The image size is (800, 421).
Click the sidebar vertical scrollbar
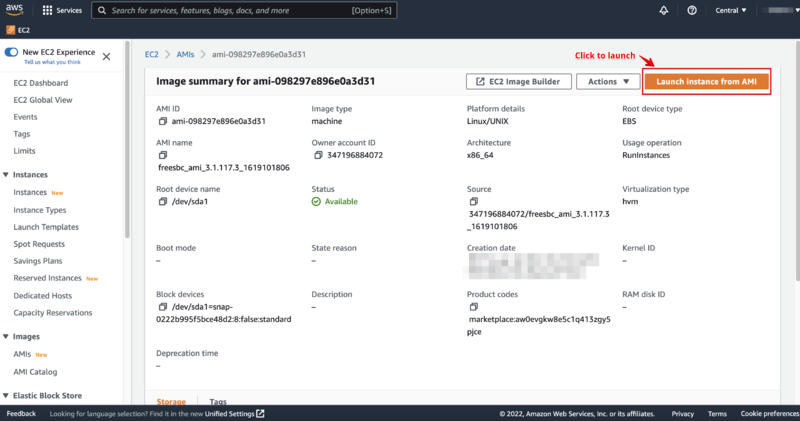point(127,138)
